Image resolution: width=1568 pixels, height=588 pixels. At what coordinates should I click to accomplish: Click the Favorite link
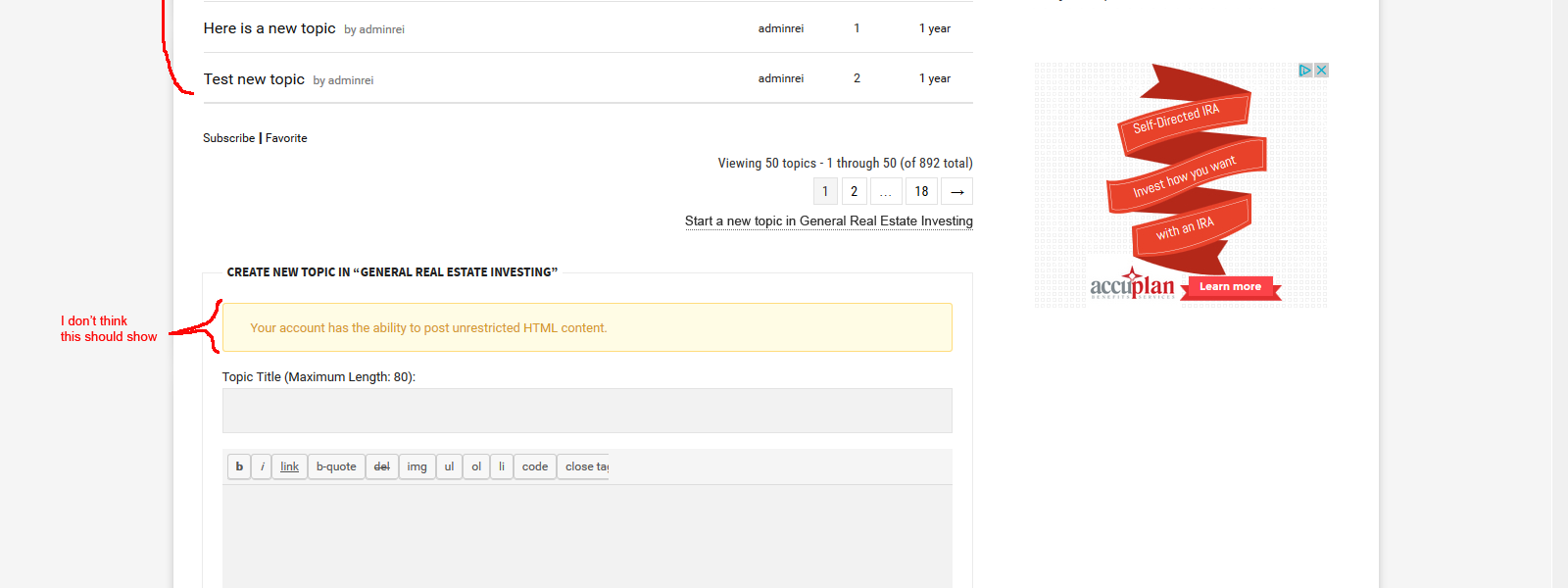pyautogui.click(x=286, y=138)
